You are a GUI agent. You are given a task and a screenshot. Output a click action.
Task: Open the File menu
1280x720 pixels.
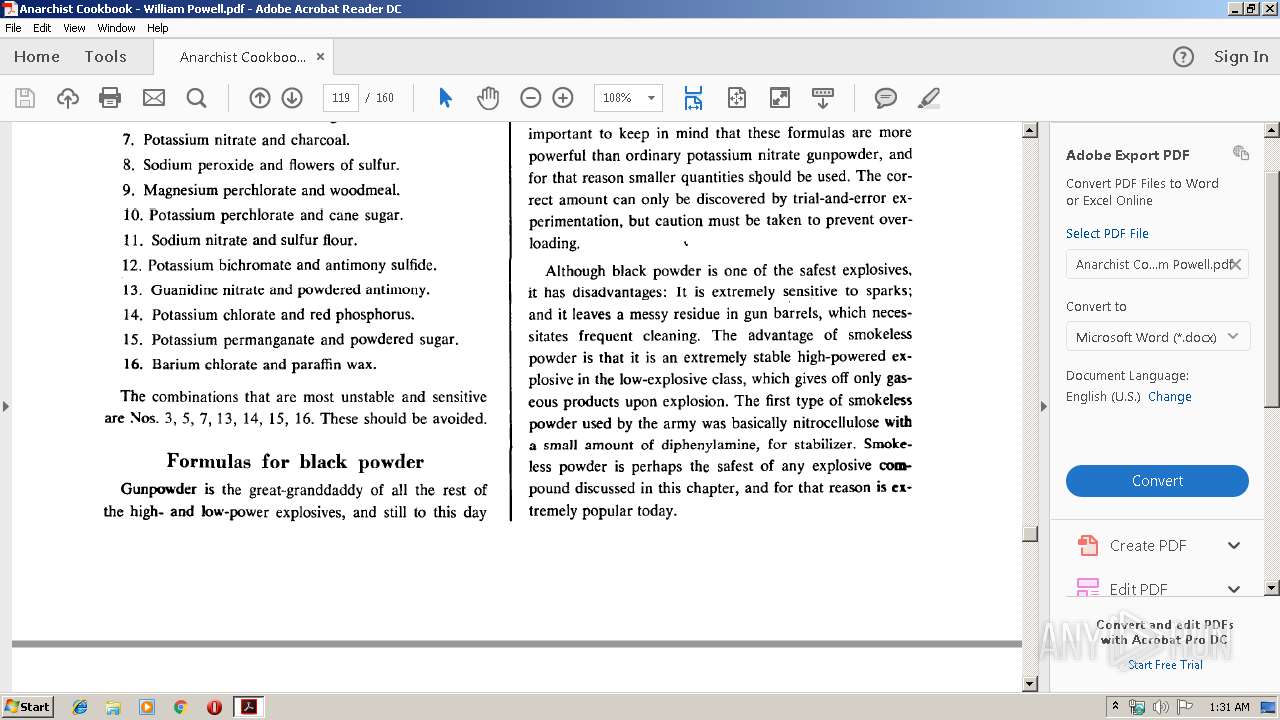point(13,28)
